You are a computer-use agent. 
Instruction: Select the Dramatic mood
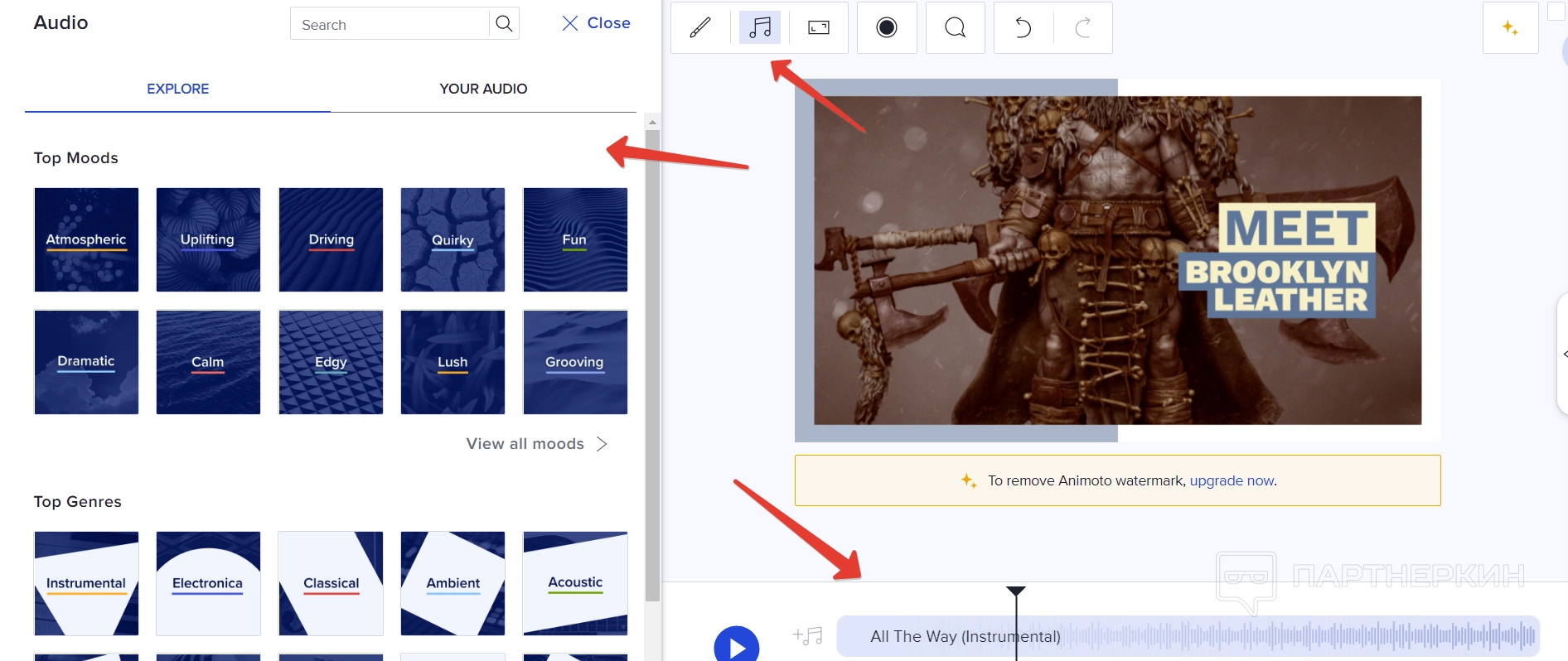(x=86, y=362)
